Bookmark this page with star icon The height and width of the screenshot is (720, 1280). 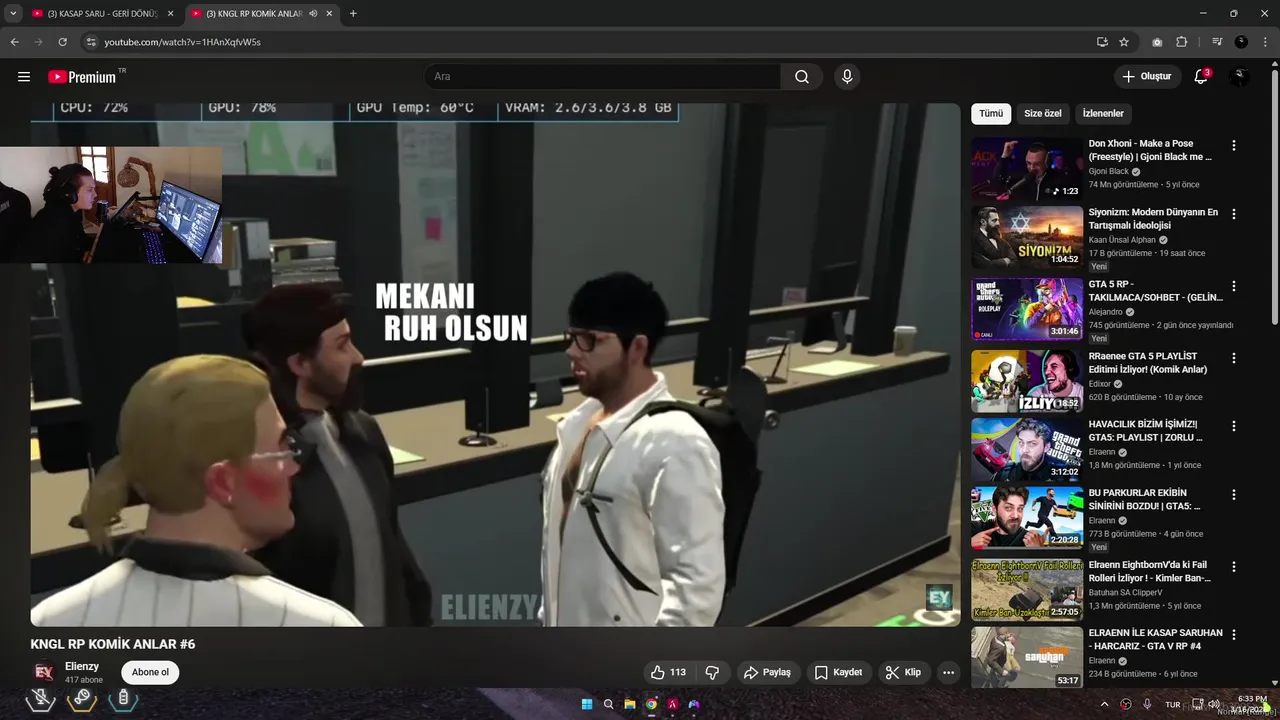pyautogui.click(x=1124, y=42)
